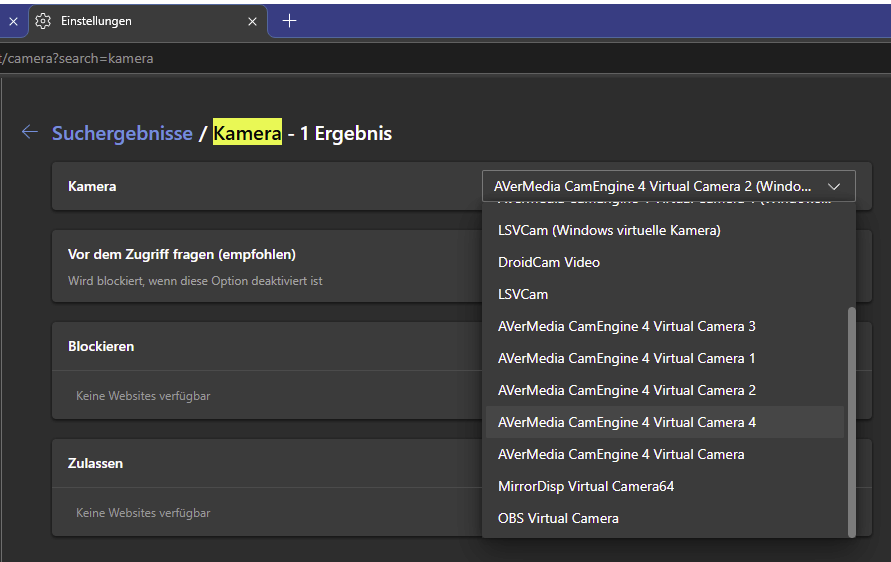Click the Blockieren section title

(101, 346)
